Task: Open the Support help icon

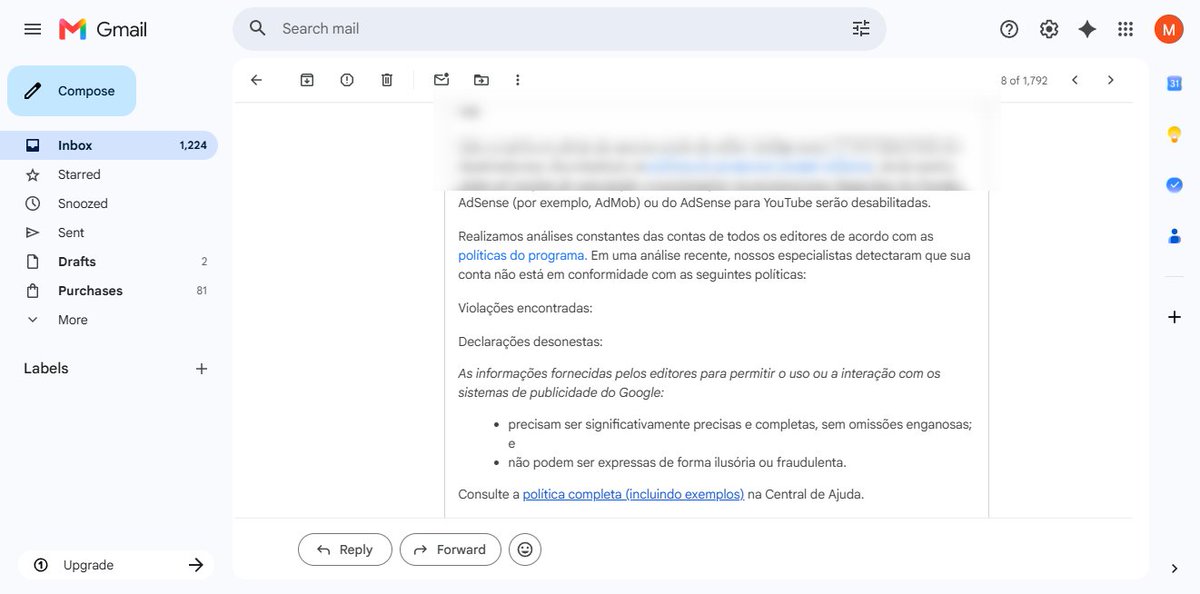Action: (1009, 29)
